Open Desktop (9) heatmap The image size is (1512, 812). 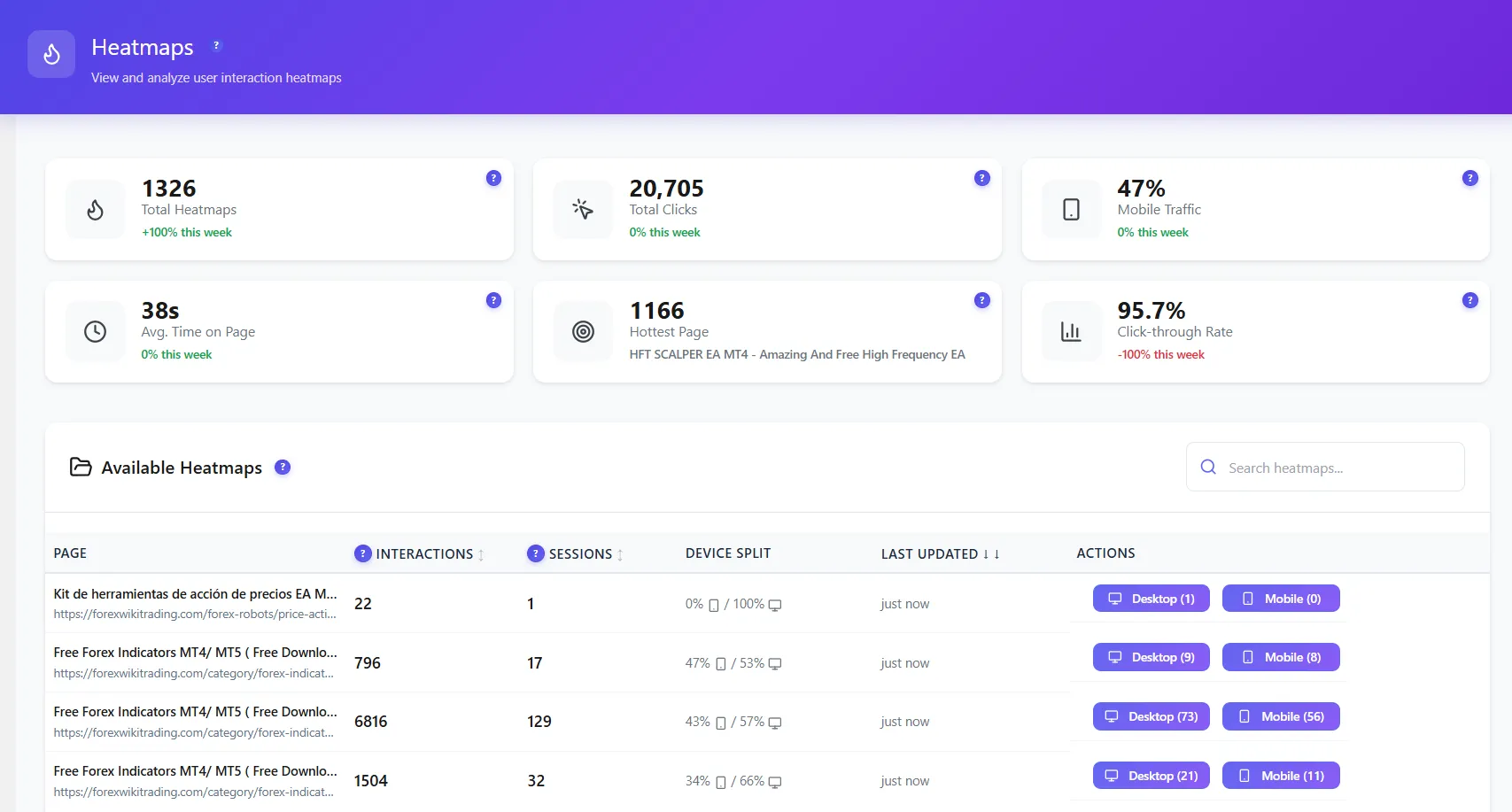click(1151, 657)
